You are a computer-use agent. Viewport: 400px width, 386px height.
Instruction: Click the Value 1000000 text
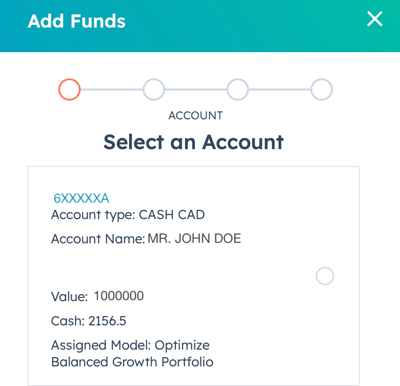97,296
